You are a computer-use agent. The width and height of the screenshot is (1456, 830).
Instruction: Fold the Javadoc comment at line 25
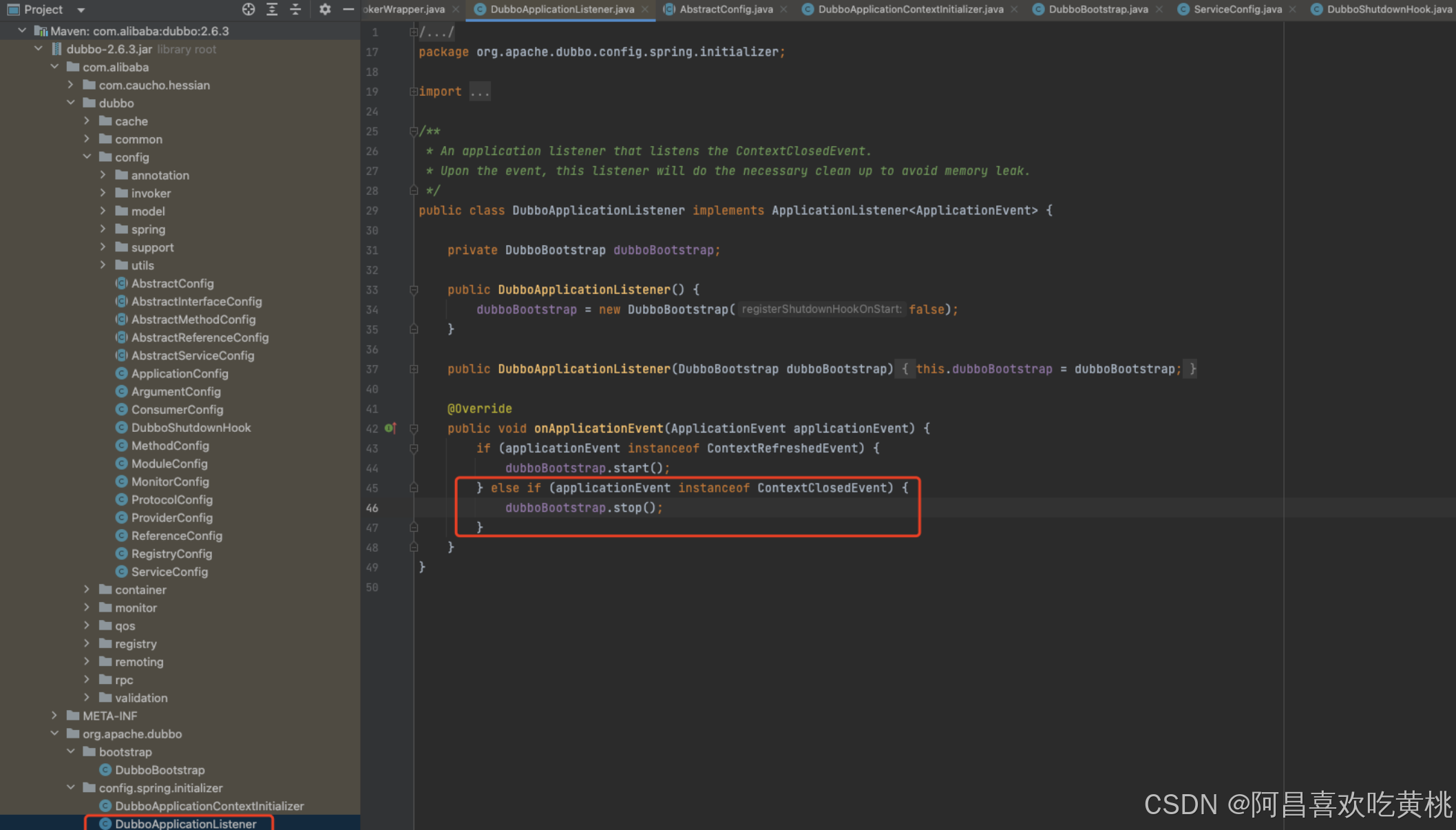[414, 131]
